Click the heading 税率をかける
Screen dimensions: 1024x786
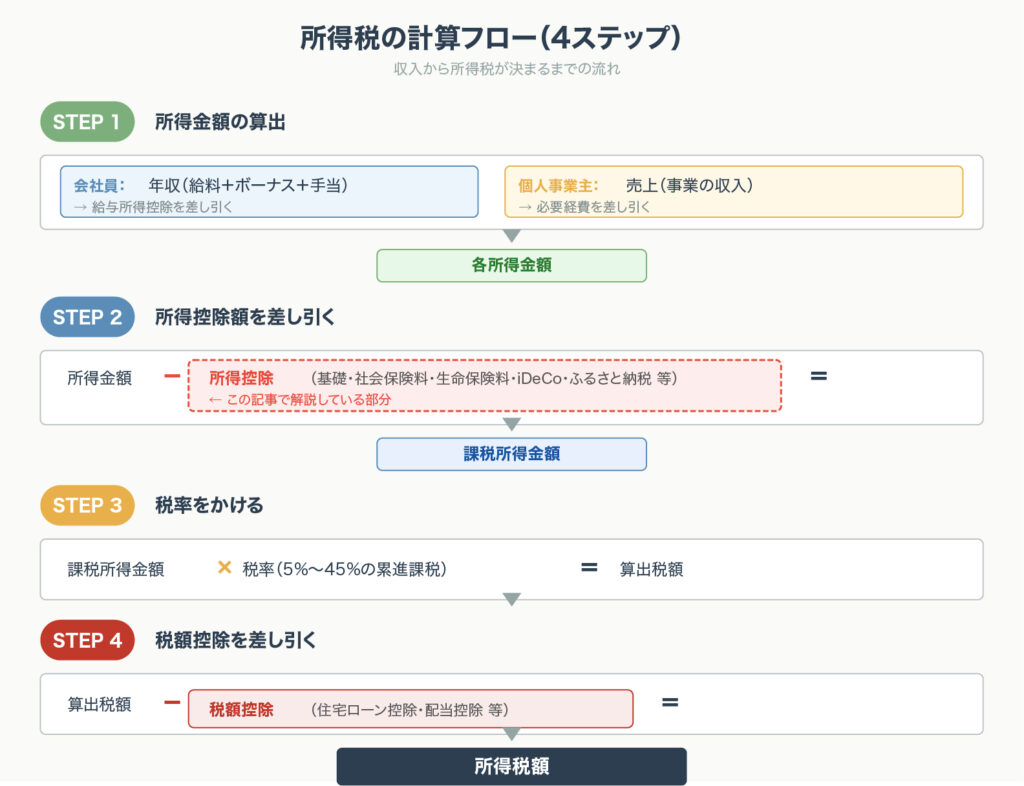pos(209,505)
